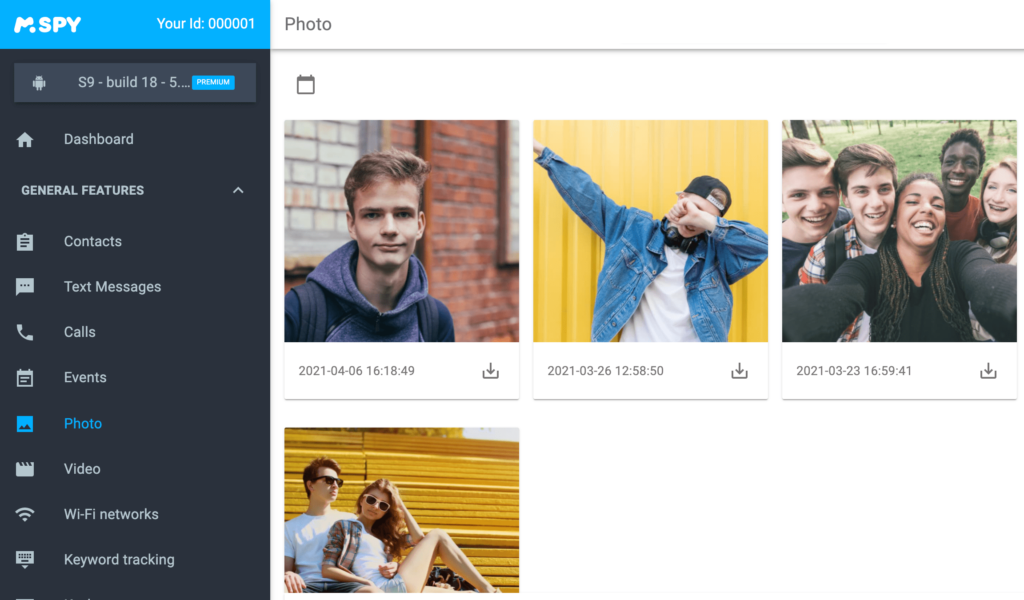Open the couple on yellow bench photo
The image size is (1024, 600).
tap(402, 511)
